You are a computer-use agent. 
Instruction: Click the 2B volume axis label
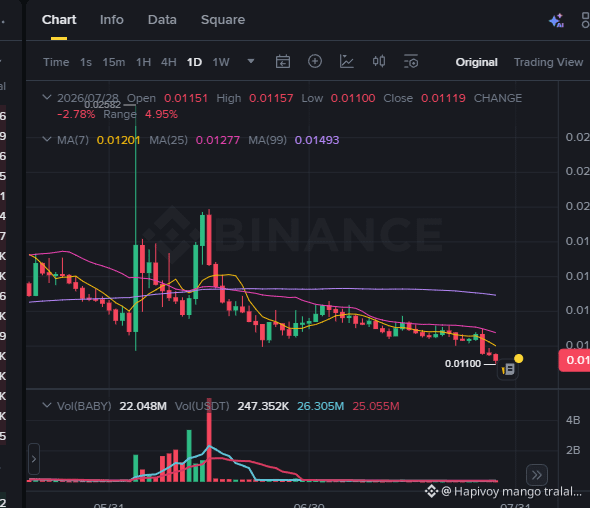[x=573, y=450]
